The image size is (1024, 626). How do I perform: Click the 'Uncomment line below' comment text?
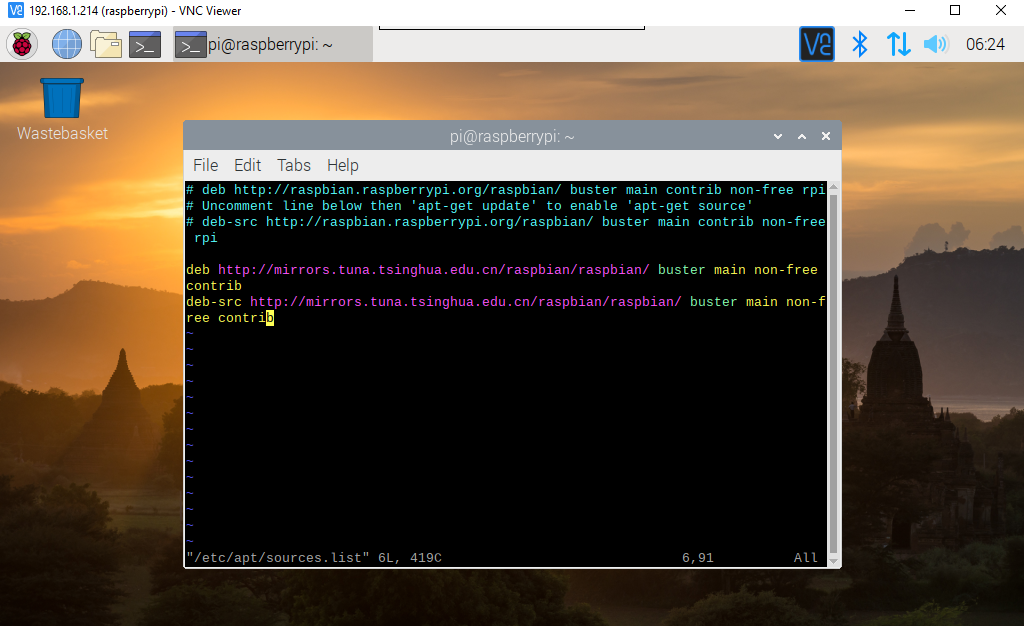[x=470, y=206]
